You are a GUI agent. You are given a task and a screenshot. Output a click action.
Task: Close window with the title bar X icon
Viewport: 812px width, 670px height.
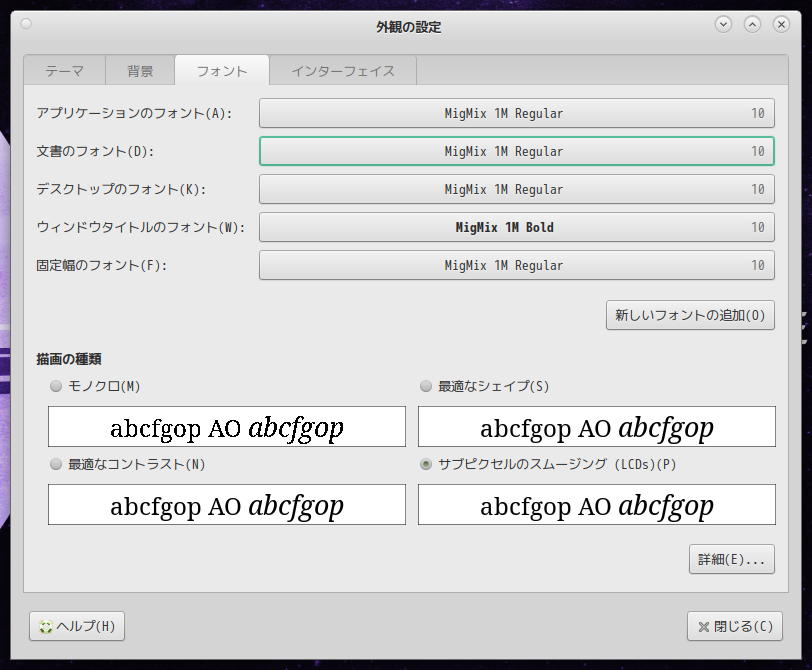(781, 24)
